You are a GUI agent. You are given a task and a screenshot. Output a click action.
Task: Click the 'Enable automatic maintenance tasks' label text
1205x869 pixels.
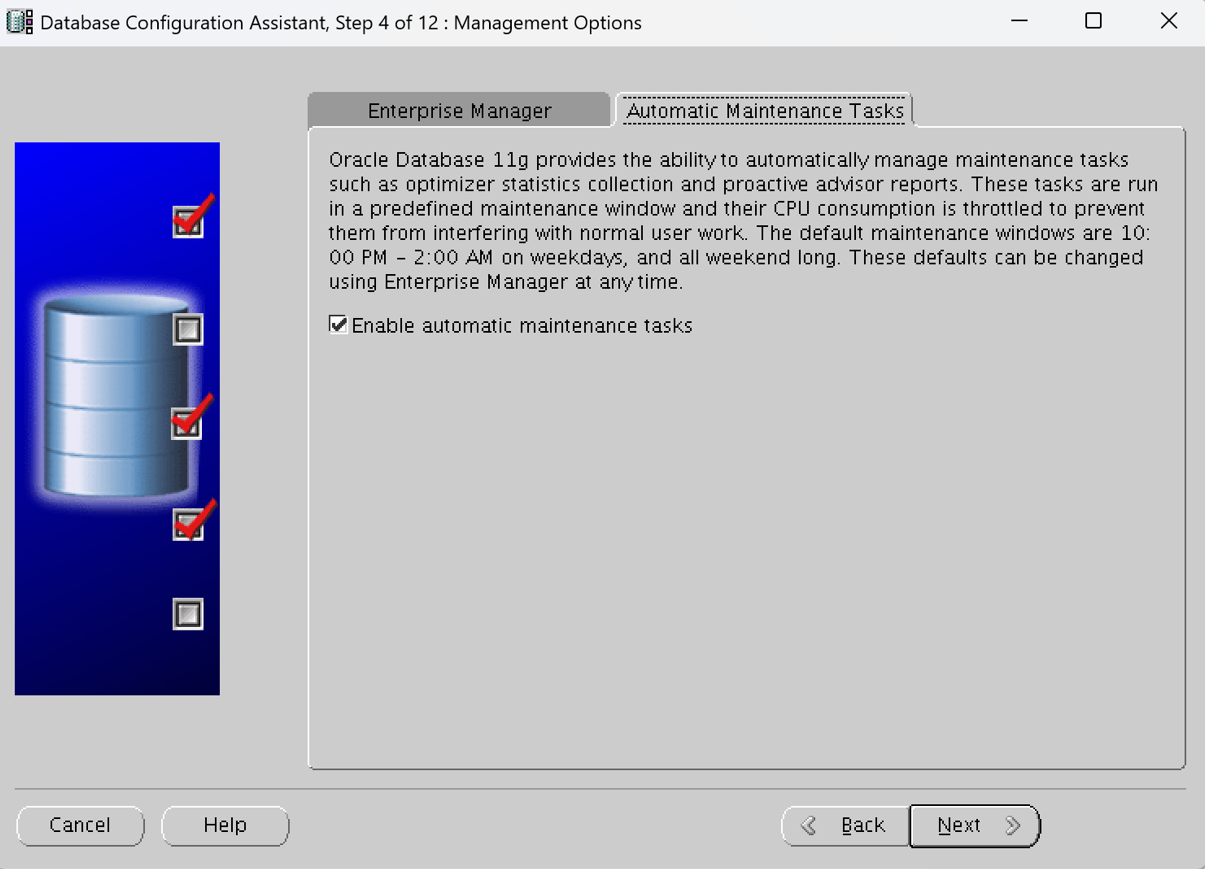pyautogui.click(x=522, y=326)
